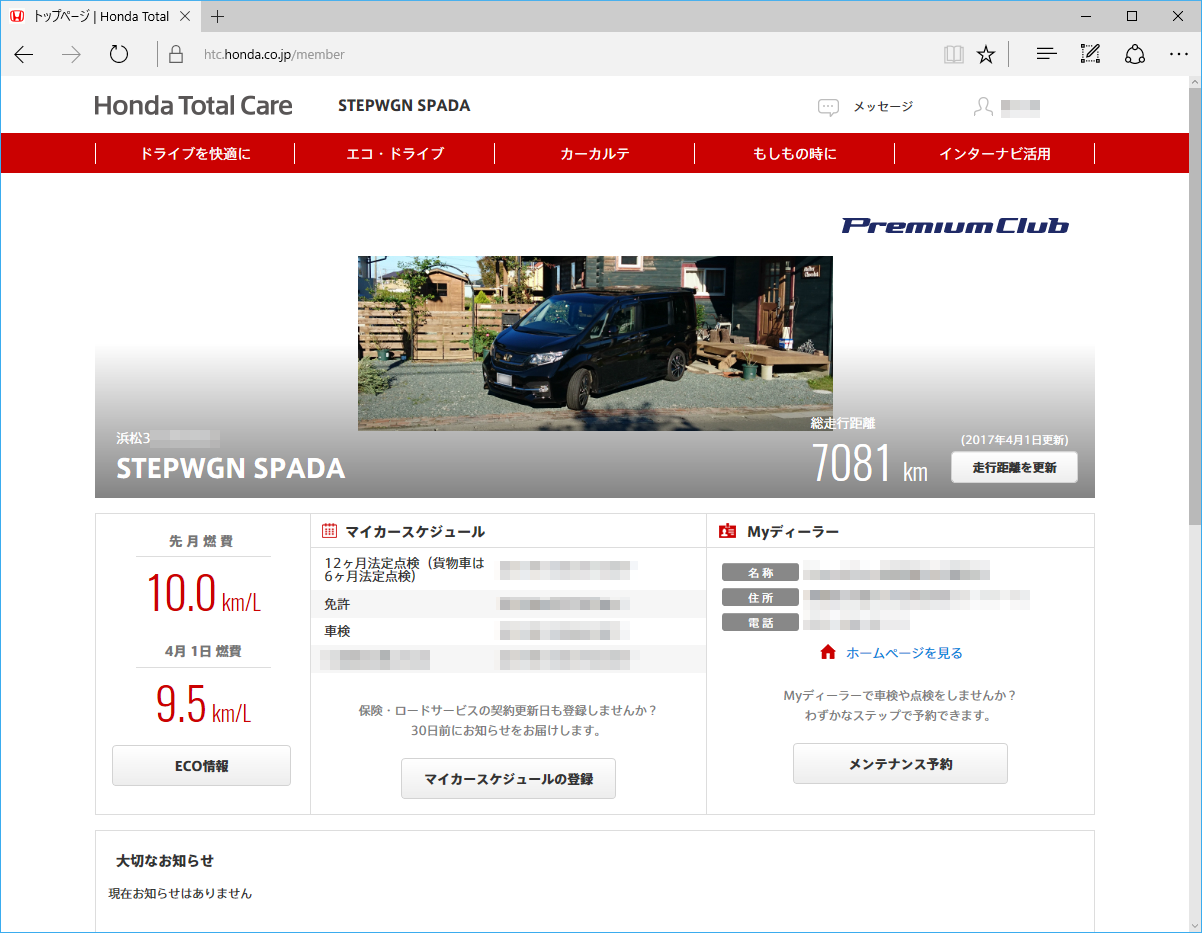Screen dimensions: 1202x933
Task: Open the Share icon in toolbar
Action: pos(1135,55)
